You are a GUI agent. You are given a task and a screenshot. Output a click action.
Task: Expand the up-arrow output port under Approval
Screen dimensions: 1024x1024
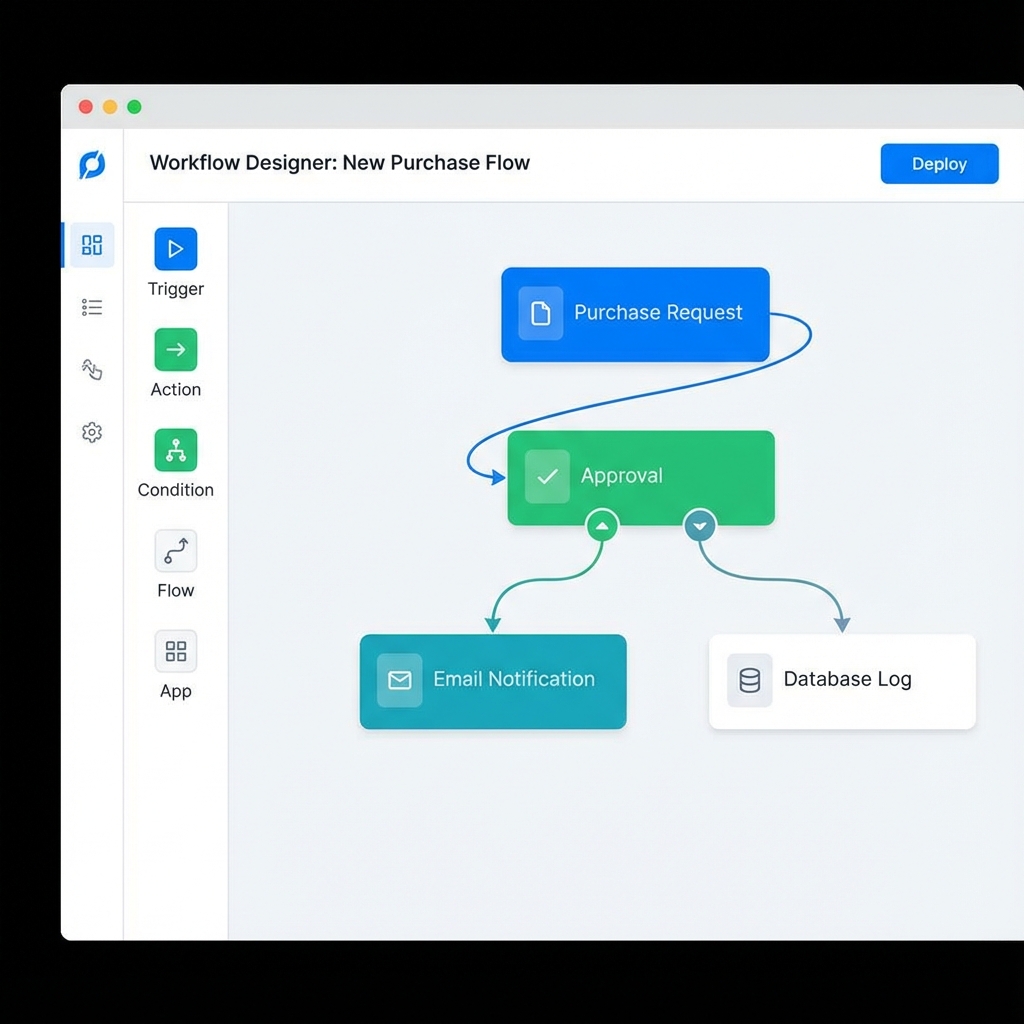[x=602, y=524]
